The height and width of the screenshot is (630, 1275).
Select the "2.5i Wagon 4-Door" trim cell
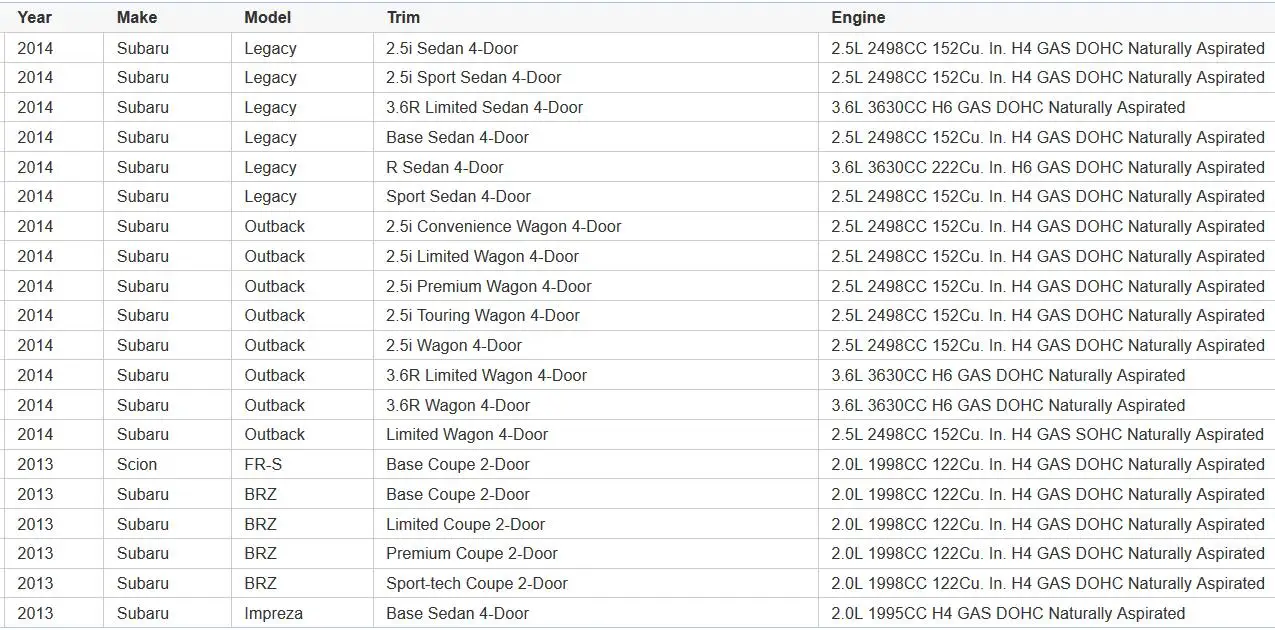(x=596, y=345)
